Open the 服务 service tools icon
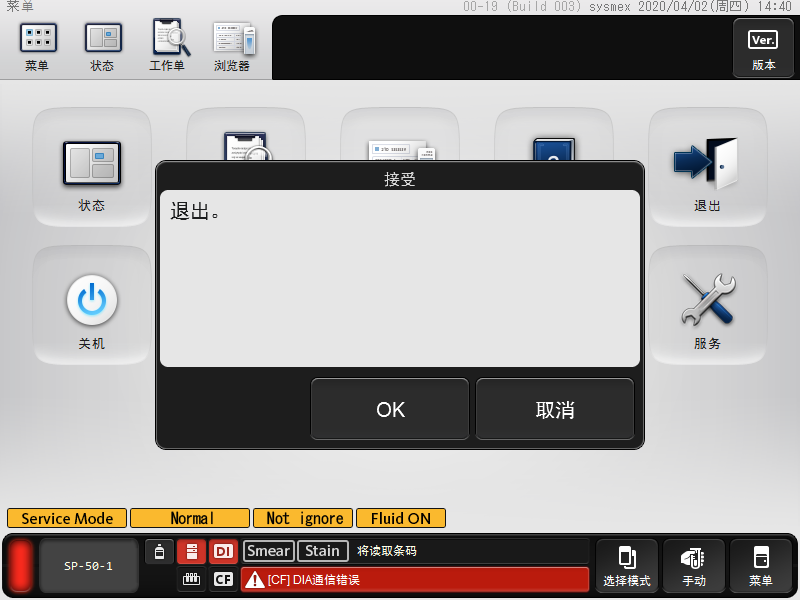The image size is (800, 600). click(707, 306)
